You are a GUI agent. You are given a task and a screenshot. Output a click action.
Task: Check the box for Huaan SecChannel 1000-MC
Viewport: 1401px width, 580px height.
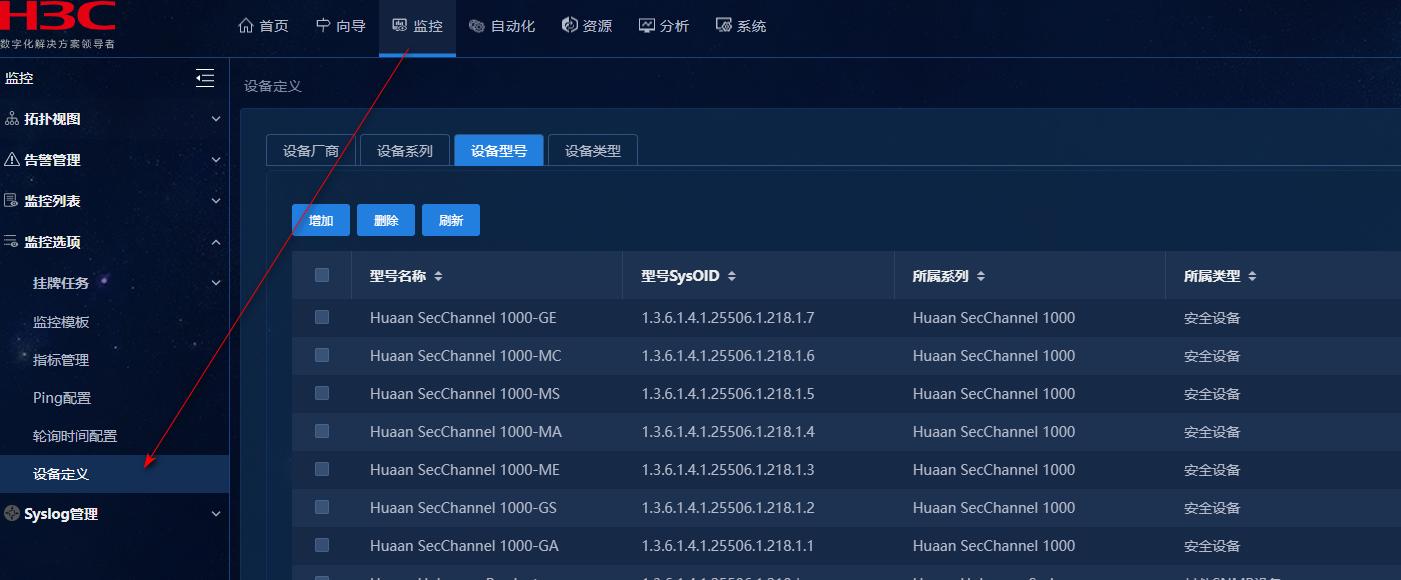(322, 355)
